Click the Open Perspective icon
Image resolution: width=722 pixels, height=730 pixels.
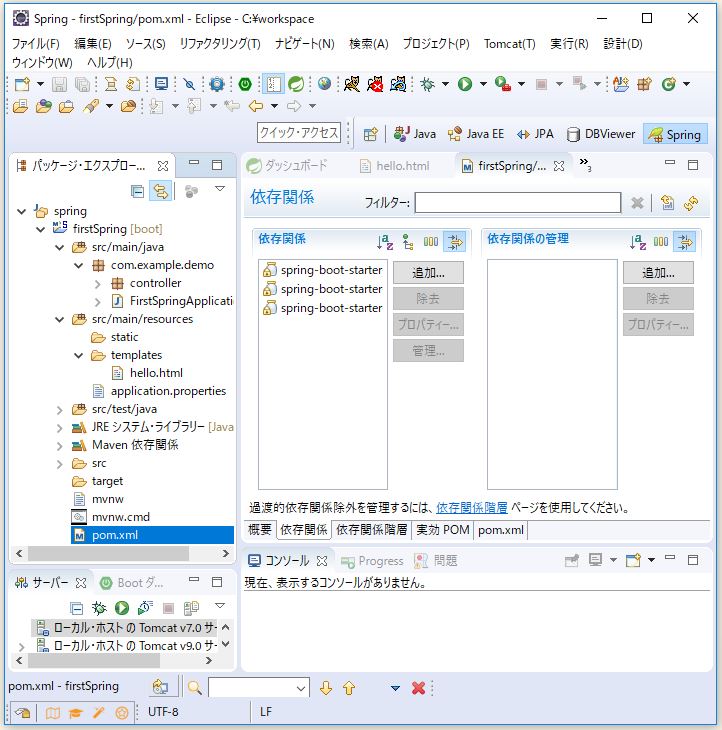(x=371, y=135)
